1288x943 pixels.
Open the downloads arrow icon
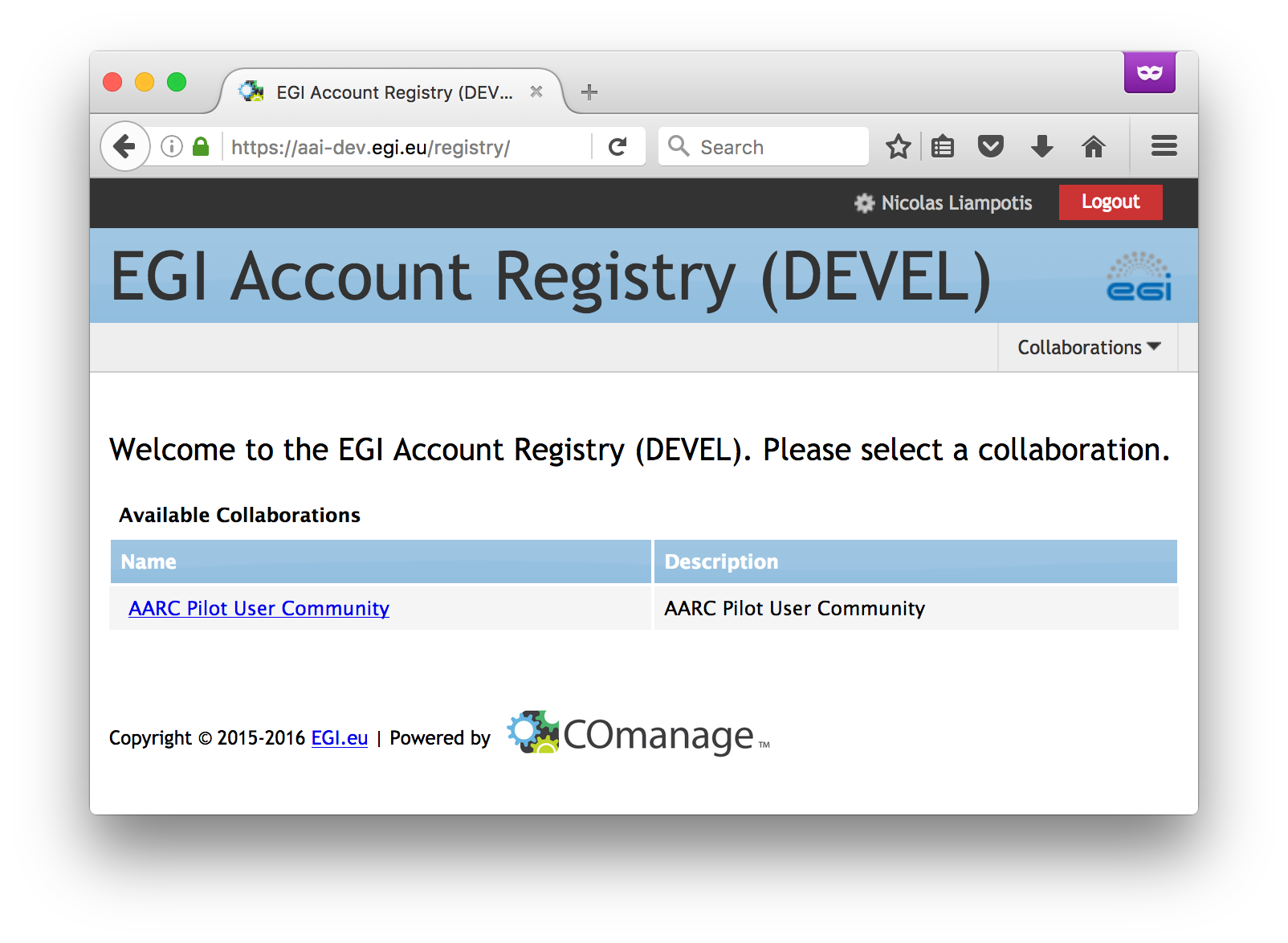(x=1042, y=146)
